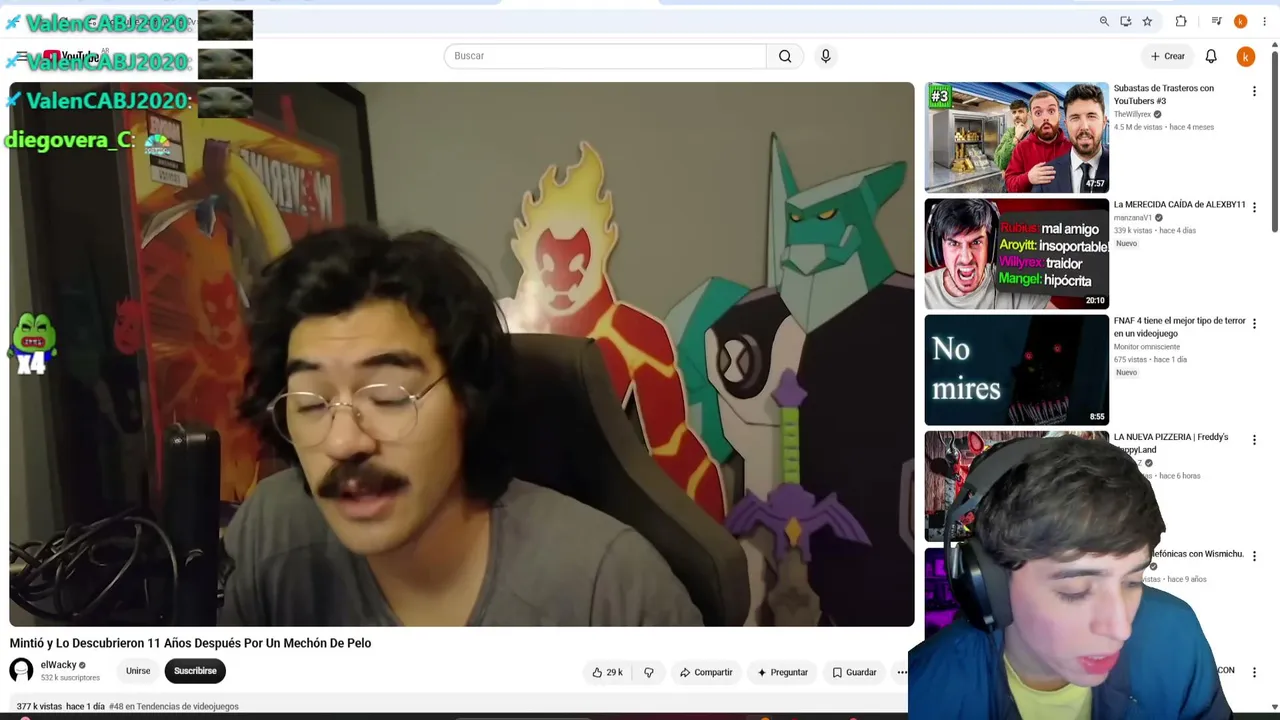Click the Compartir button
Screen dimensions: 1280x720
(x=706, y=672)
